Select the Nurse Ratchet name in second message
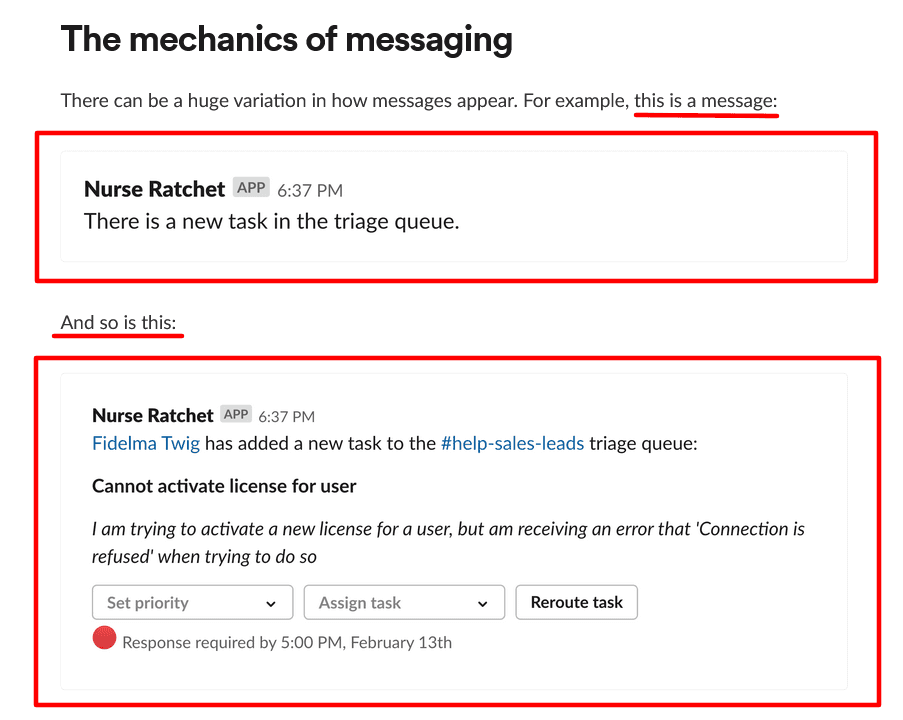 click(152, 415)
